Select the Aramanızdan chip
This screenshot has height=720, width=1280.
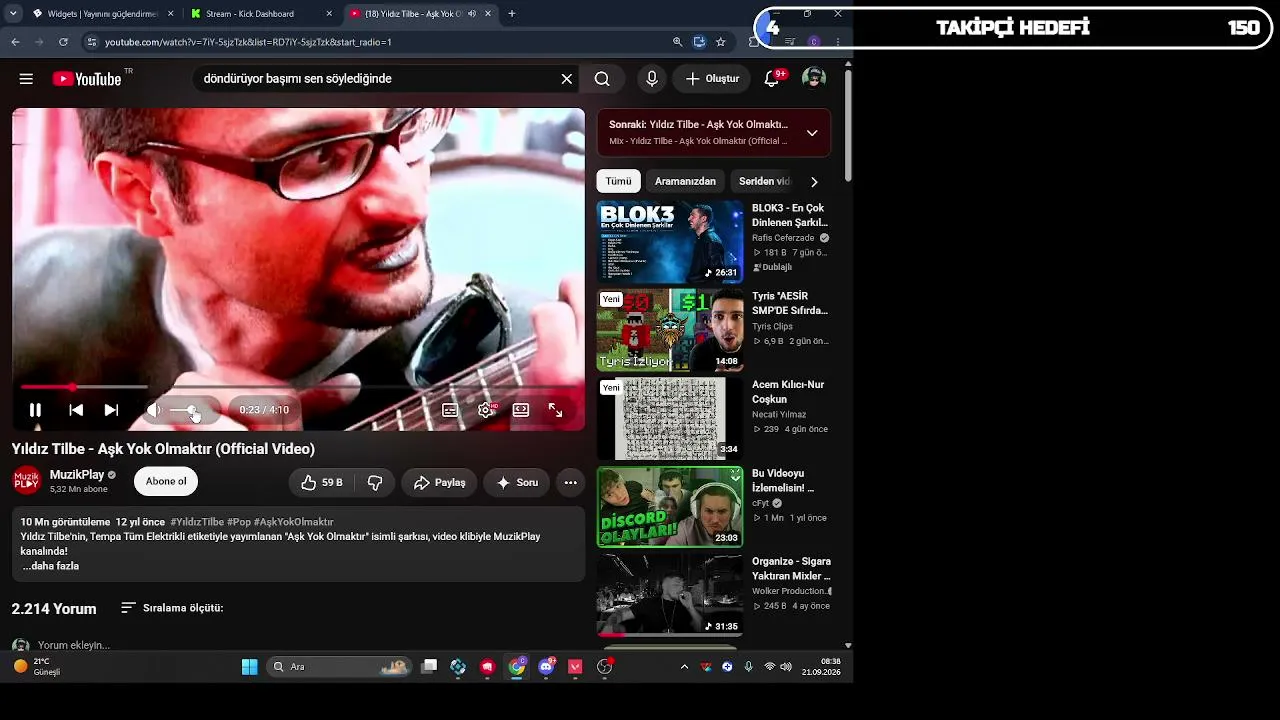pos(685,181)
